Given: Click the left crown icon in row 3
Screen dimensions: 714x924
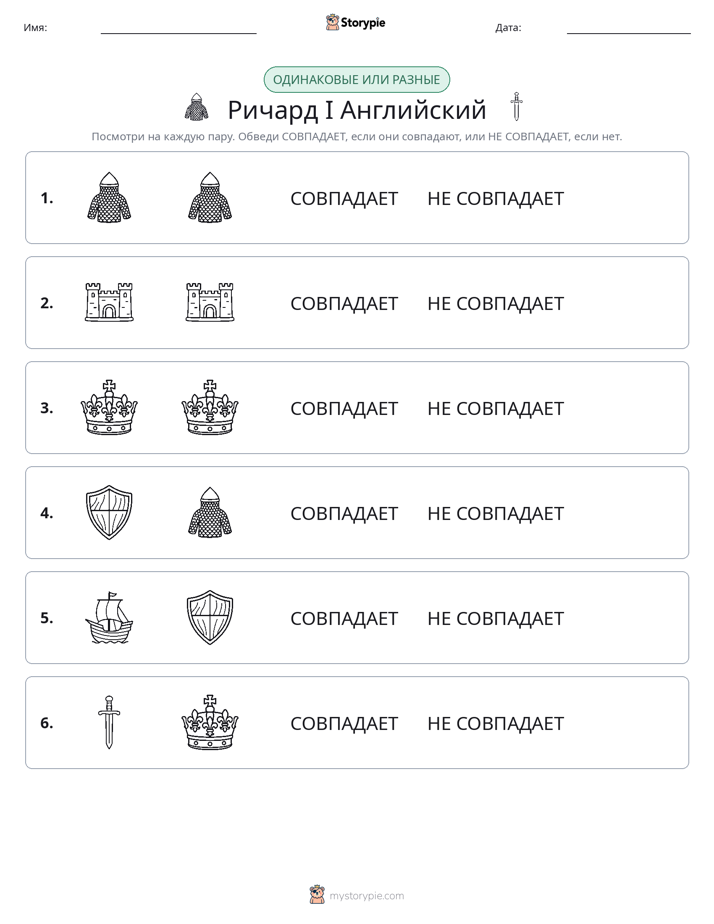Looking at the screenshot, I should point(109,407).
